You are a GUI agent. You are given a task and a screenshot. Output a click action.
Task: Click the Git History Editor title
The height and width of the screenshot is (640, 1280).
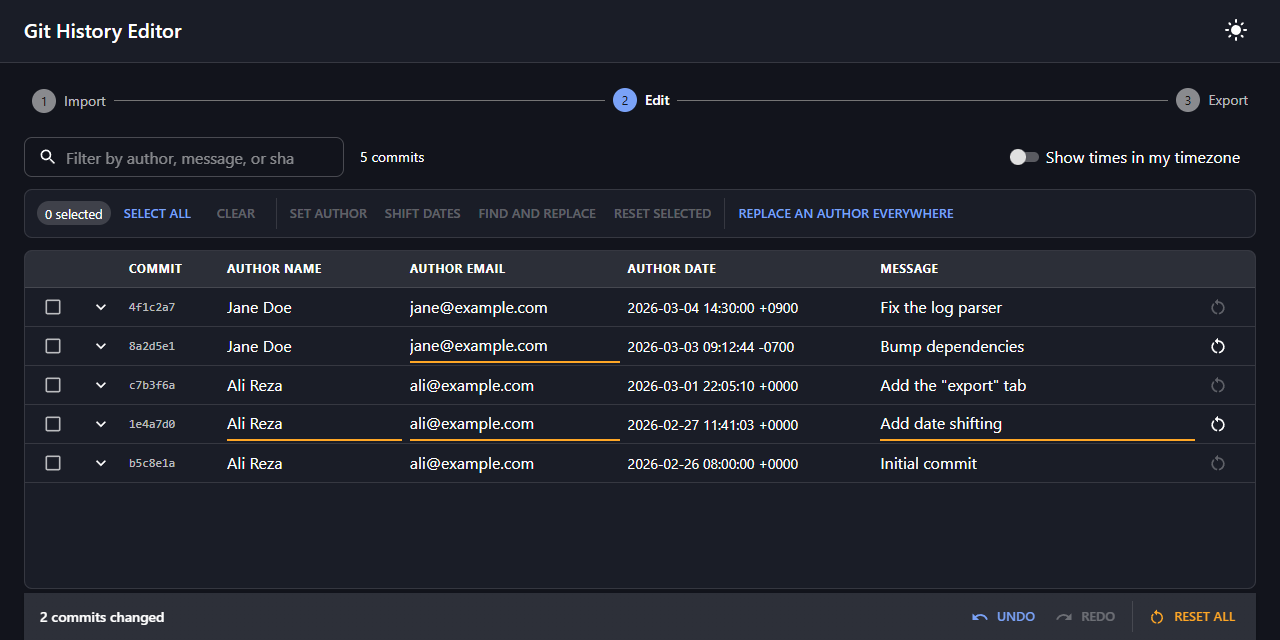pos(103,31)
